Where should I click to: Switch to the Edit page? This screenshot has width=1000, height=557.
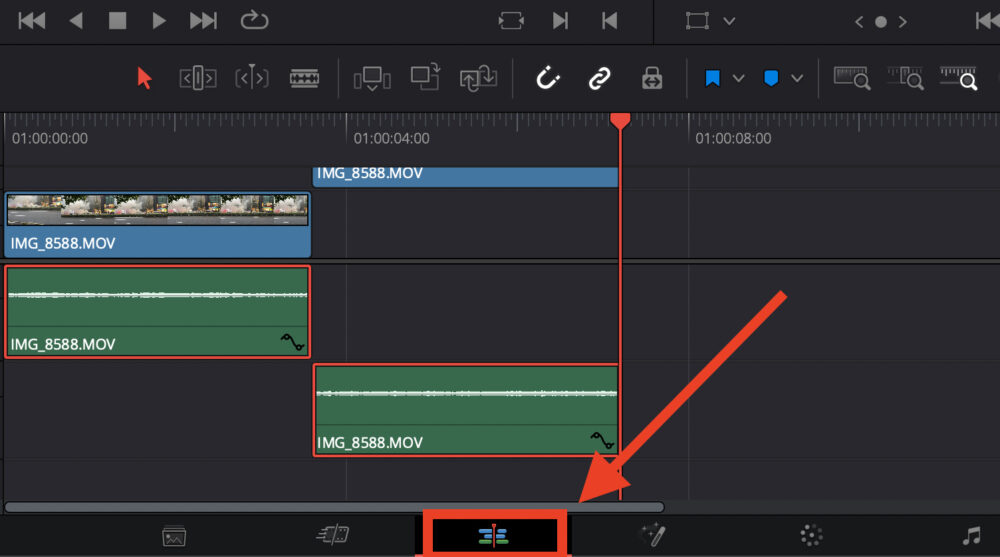pos(494,535)
